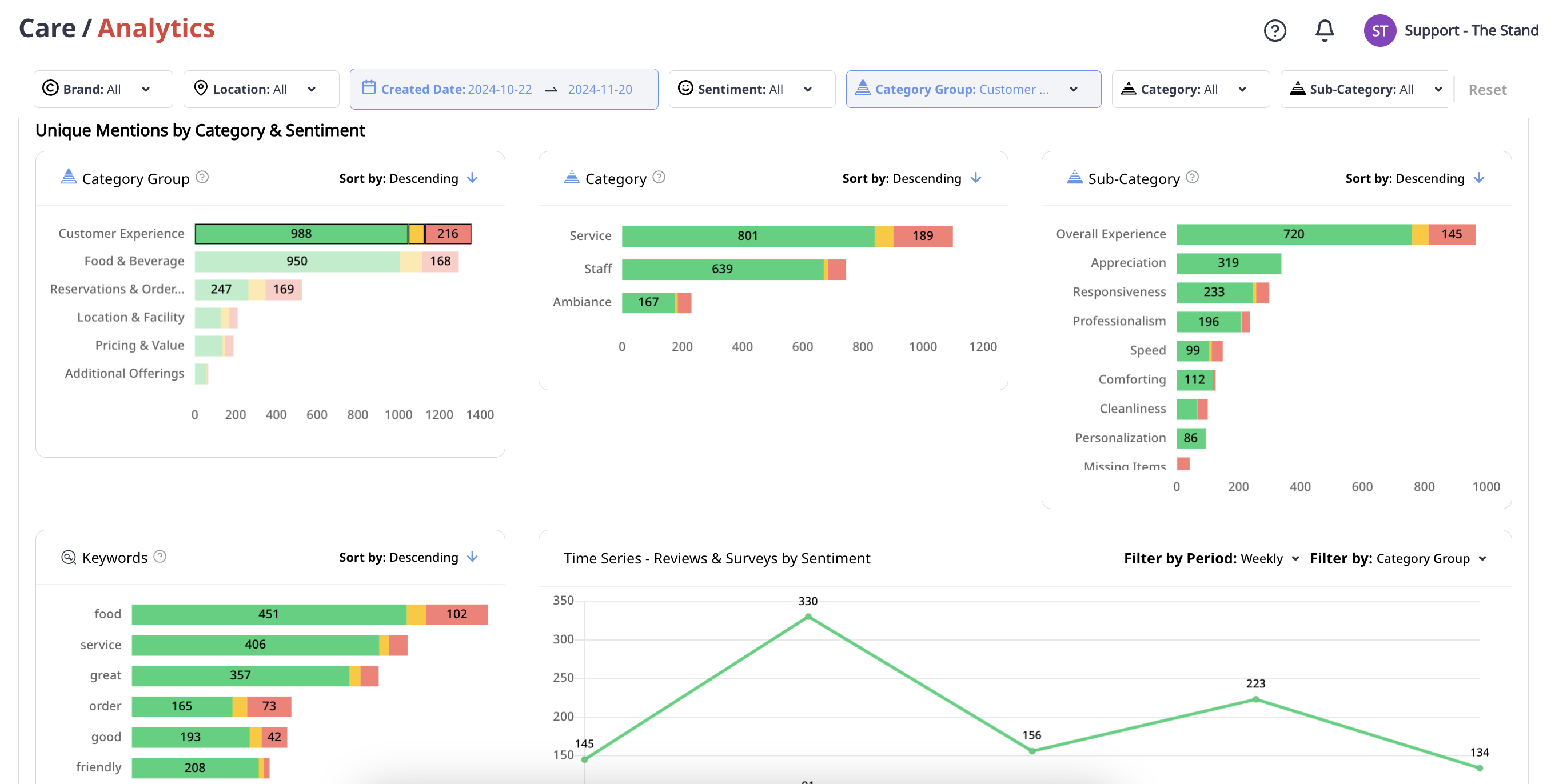Open the help question mark icon
Viewport: 1555px width, 784px height.
pos(1274,30)
